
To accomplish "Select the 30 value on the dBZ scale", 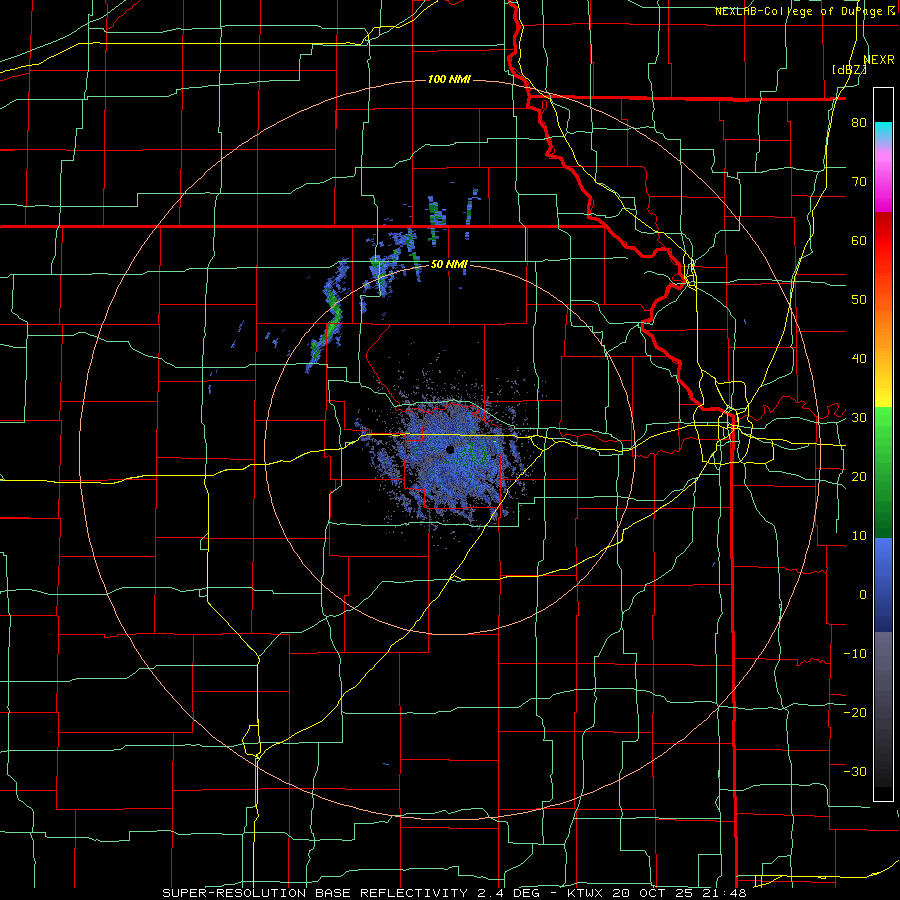I will [859, 417].
